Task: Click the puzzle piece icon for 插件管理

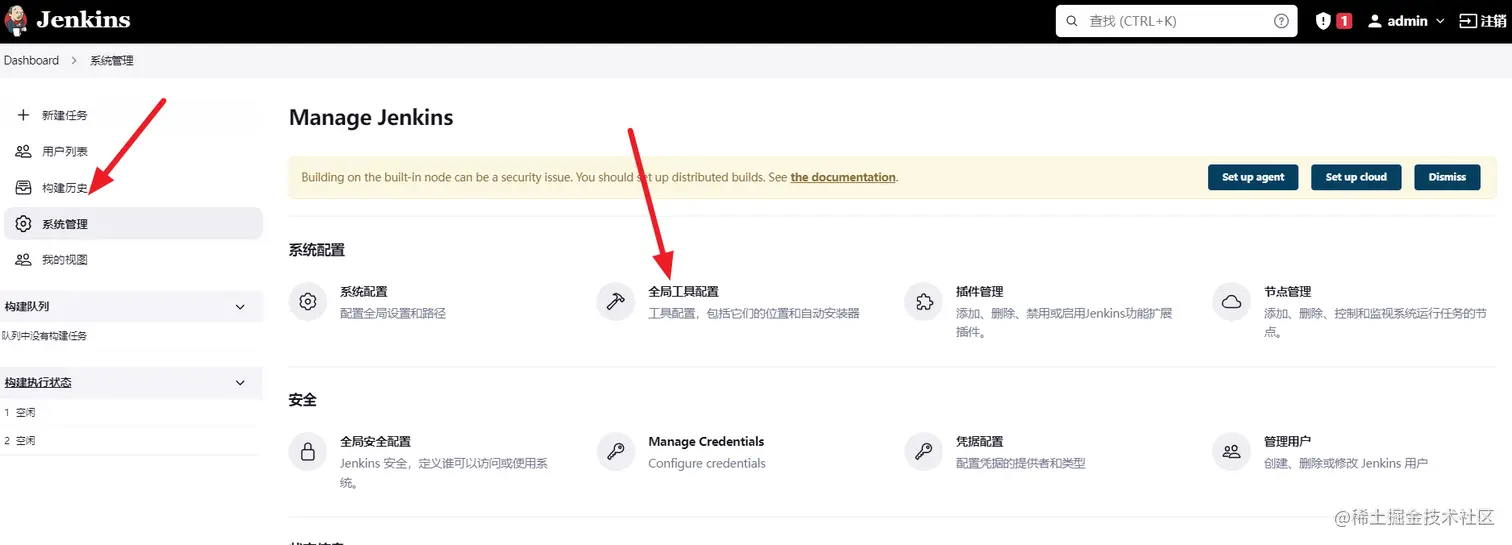Action: [924, 301]
